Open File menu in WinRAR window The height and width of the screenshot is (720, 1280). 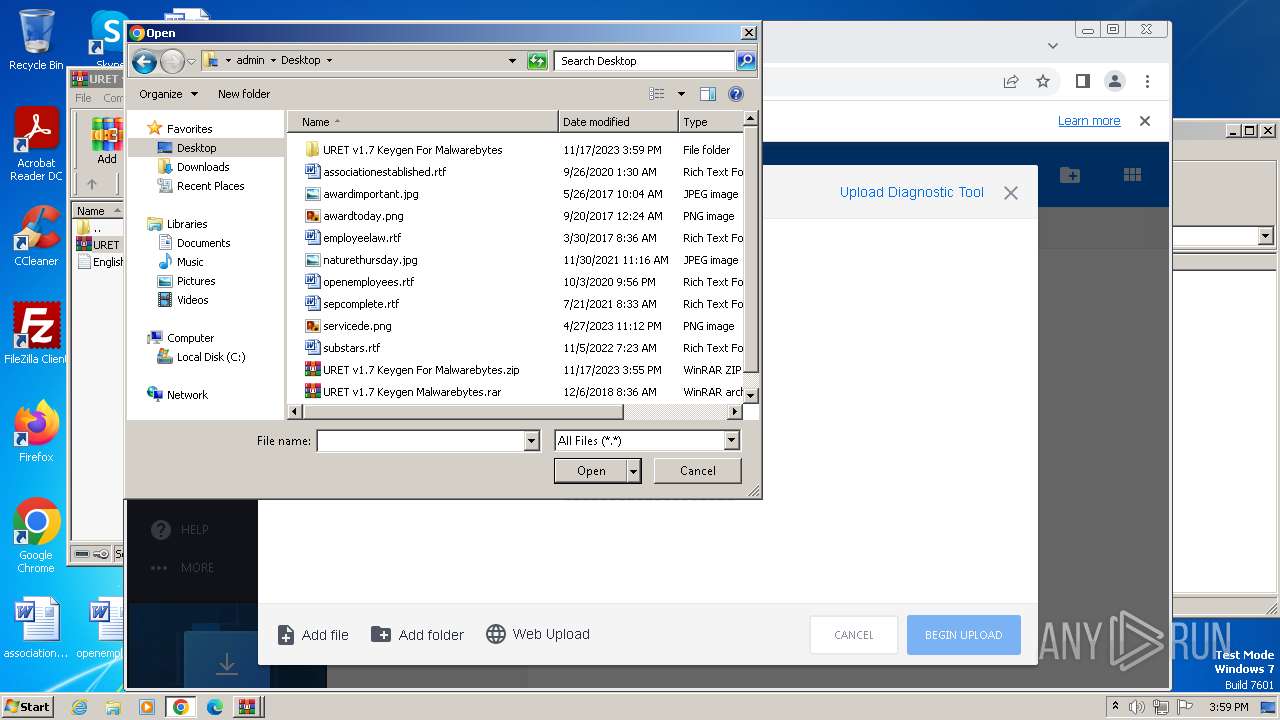(83, 98)
